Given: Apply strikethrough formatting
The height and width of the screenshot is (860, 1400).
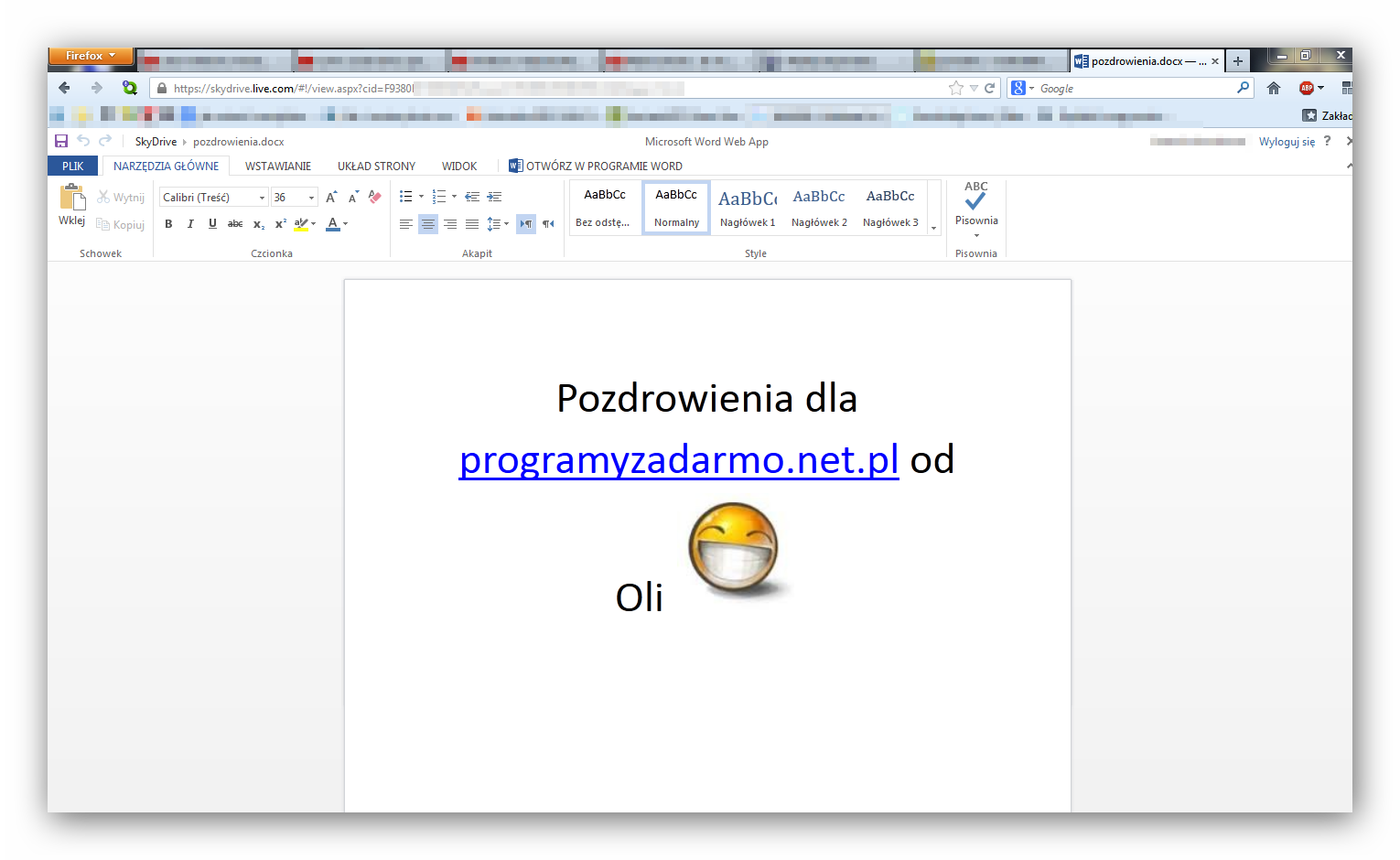Looking at the screenshot, I should [x=235, y=224].
